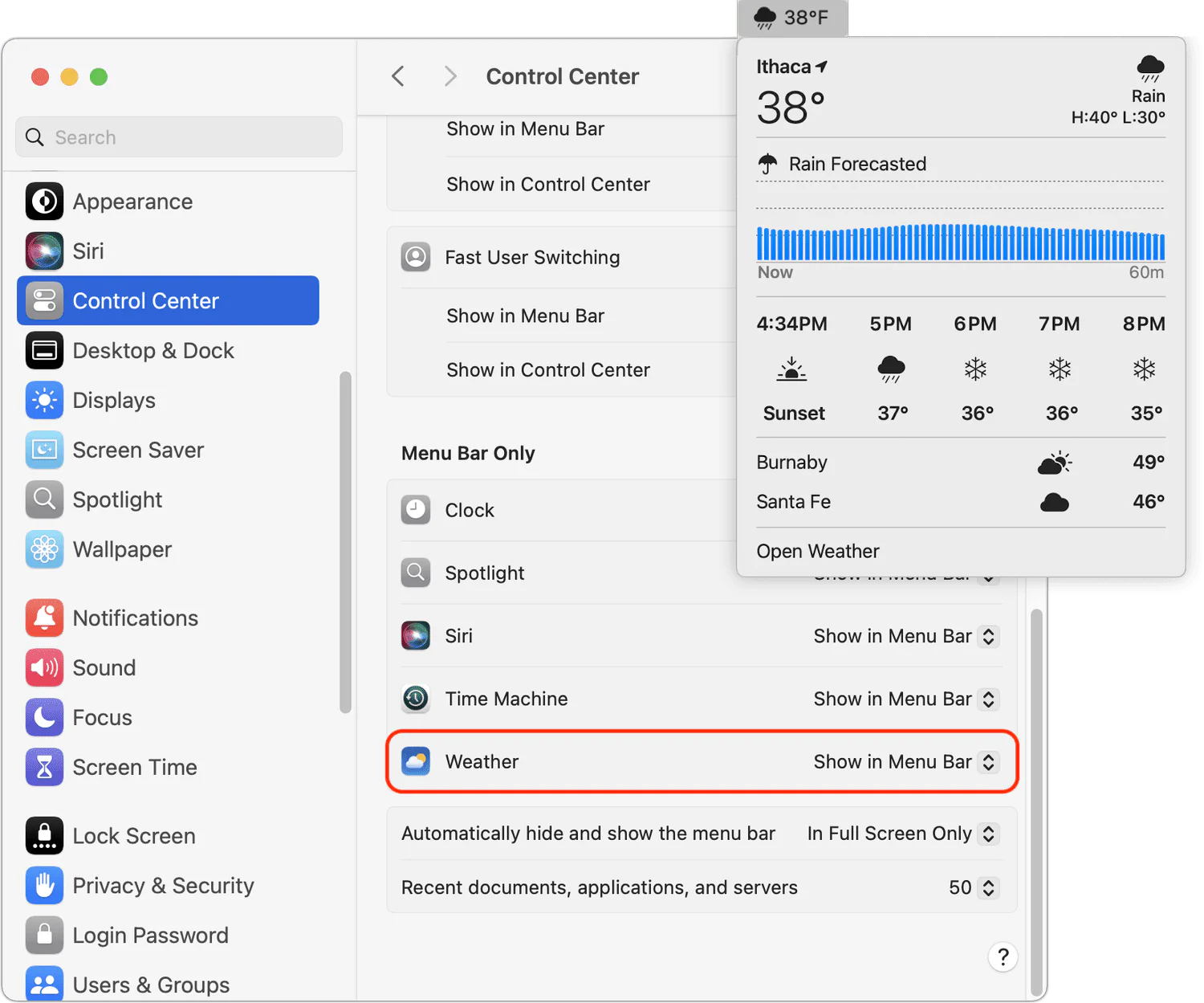Click the rain cloud icon above the Rain label

click(x=1151, y=68)
